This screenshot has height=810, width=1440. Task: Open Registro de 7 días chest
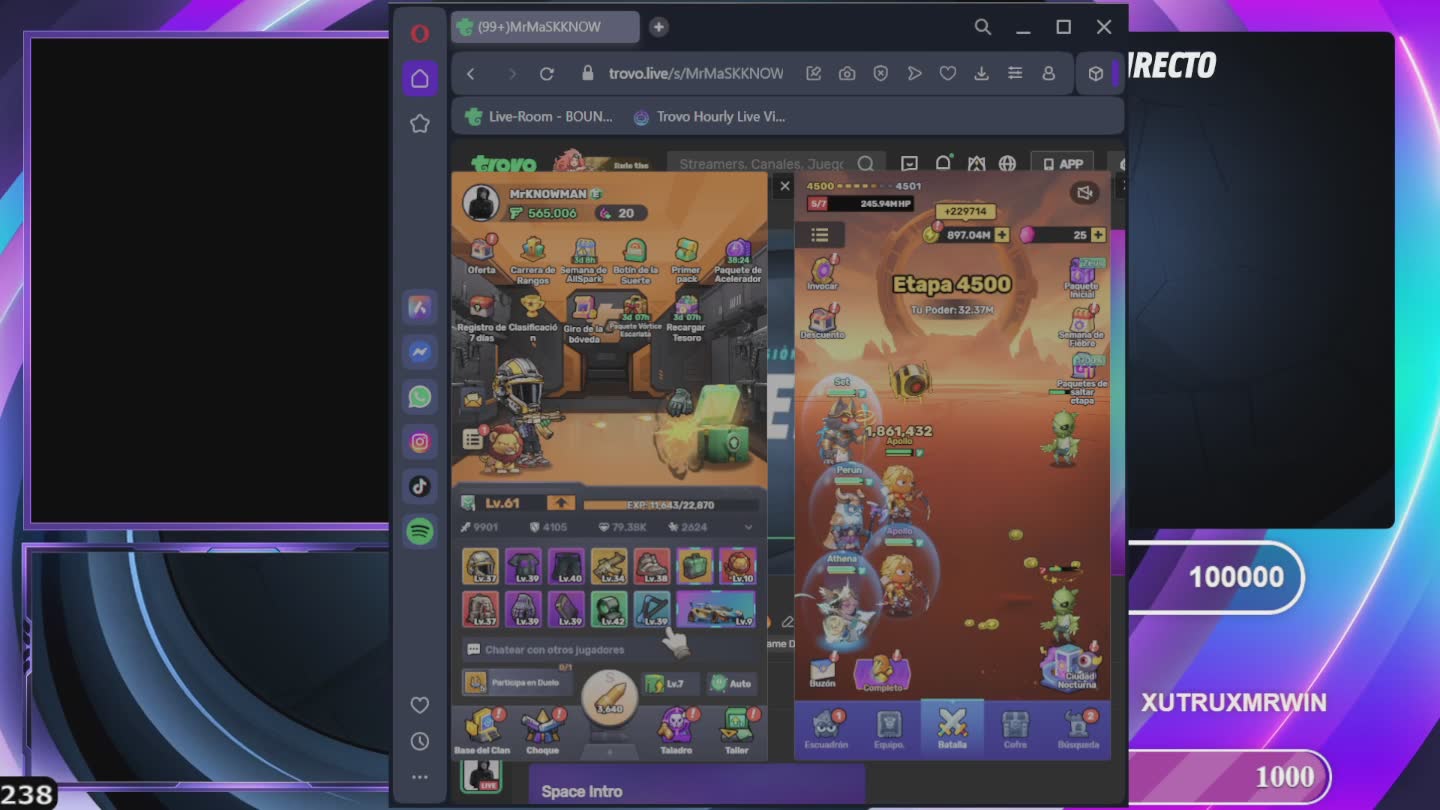tap(483, 318)
